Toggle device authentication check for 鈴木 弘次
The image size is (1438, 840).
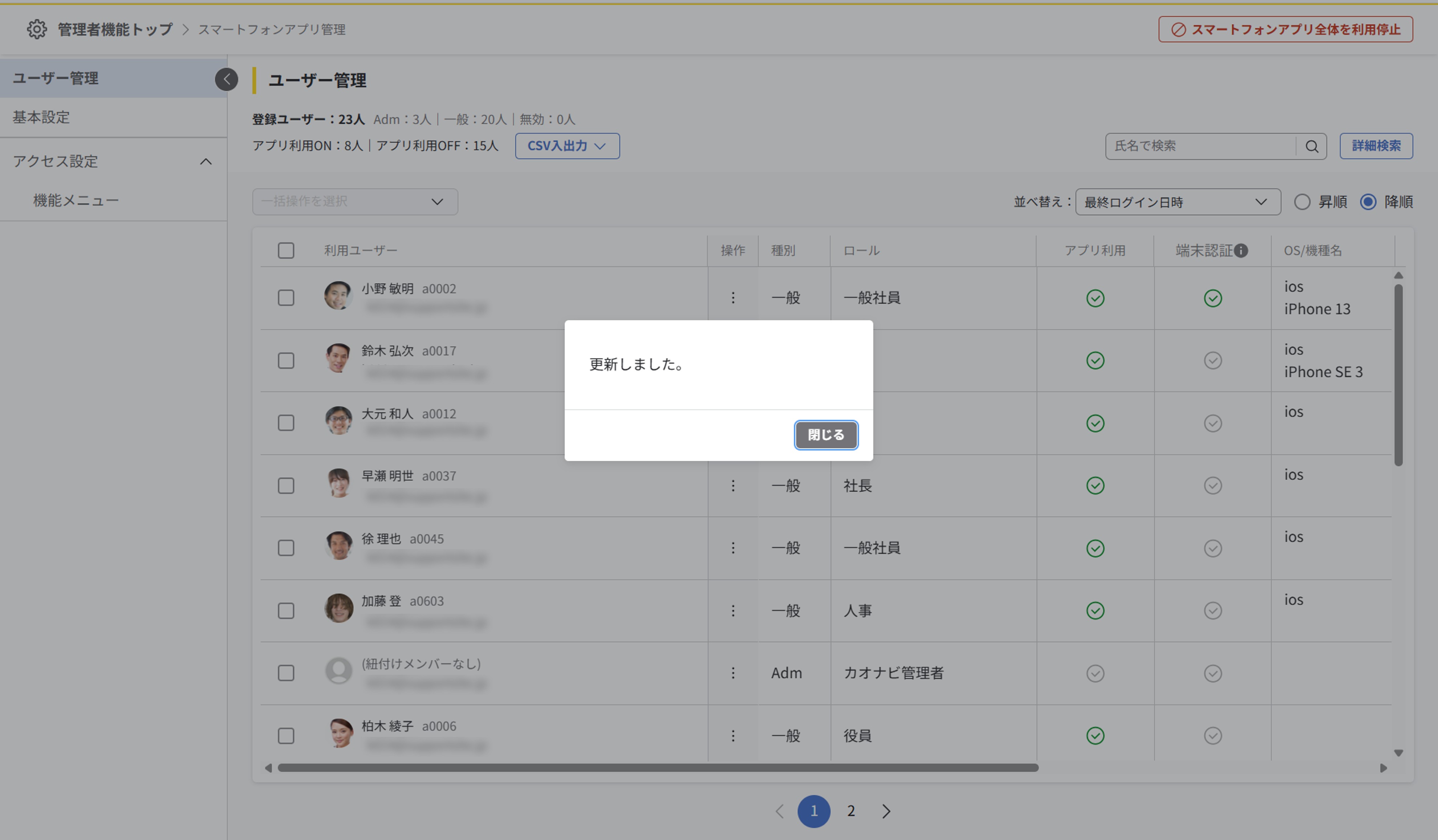[x=1212, y=361]
